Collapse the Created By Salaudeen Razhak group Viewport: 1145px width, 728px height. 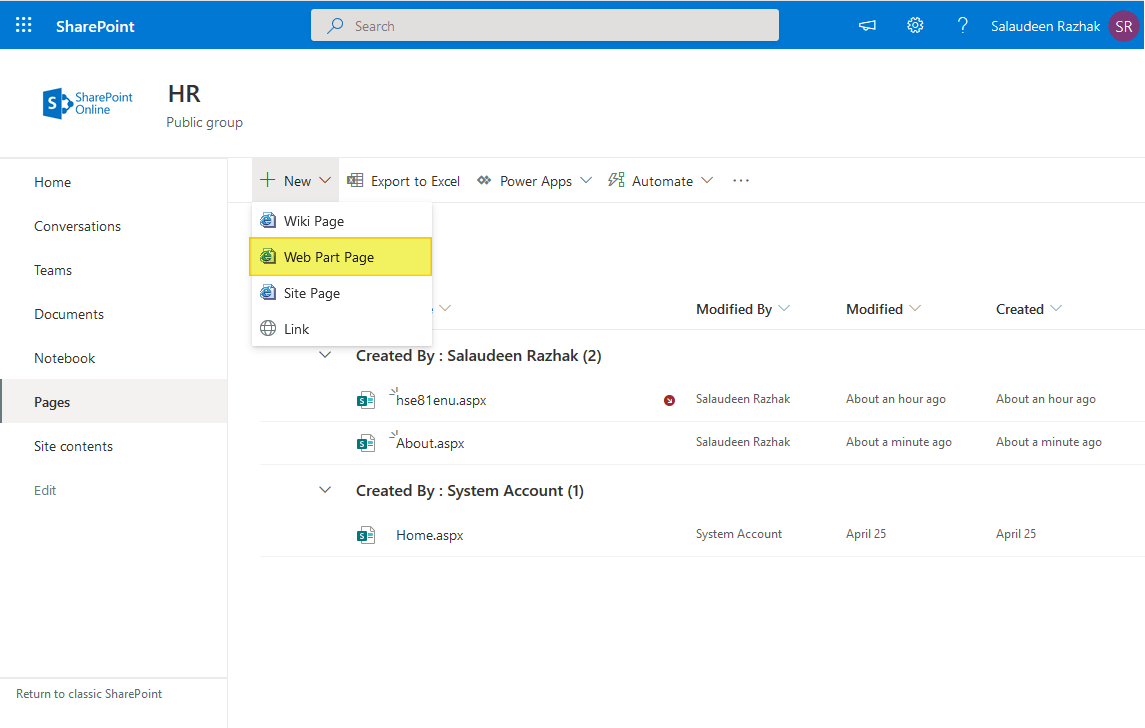(324, 354)
